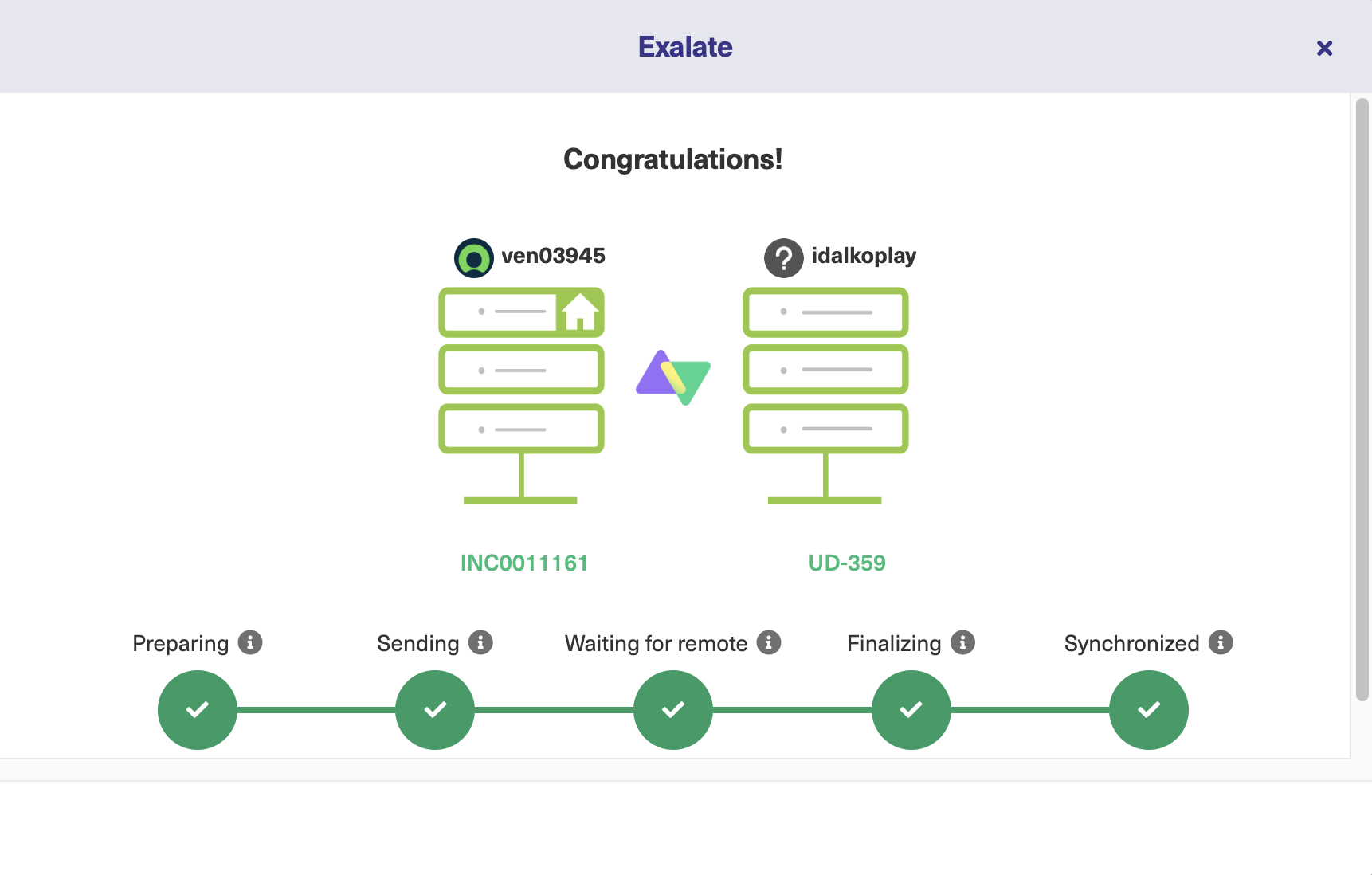Click the Sending step label
The height and width of the screenshot is (875, 1372).
click(x=418, y=643)
